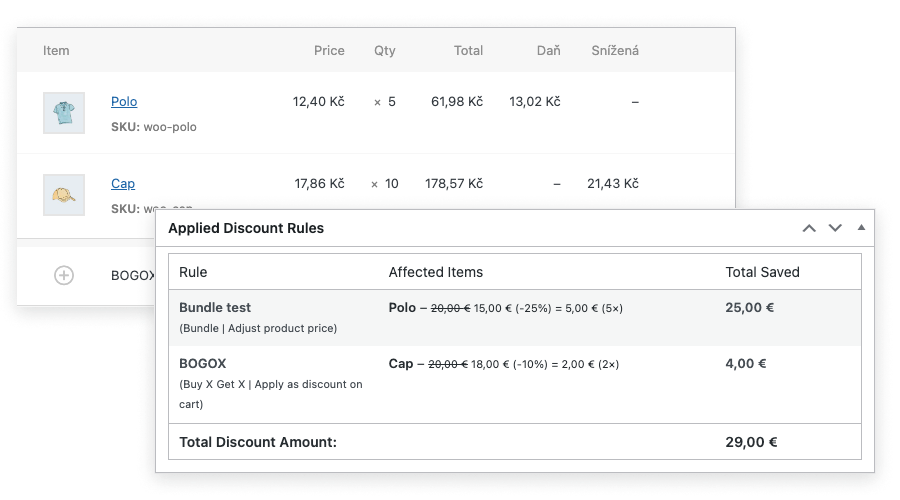900x500 pixels.
Task: Click the Polo shirt thumbnail image
Action: click(63, 114)
